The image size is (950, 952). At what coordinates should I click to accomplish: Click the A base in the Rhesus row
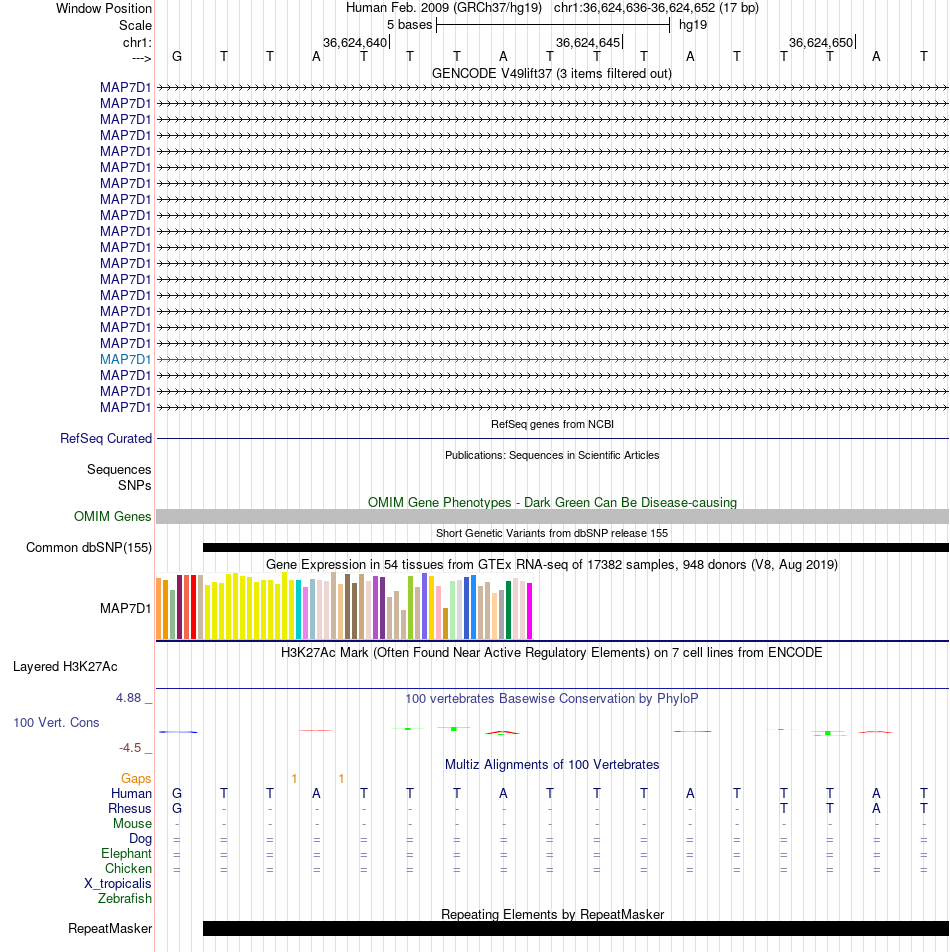876,809
